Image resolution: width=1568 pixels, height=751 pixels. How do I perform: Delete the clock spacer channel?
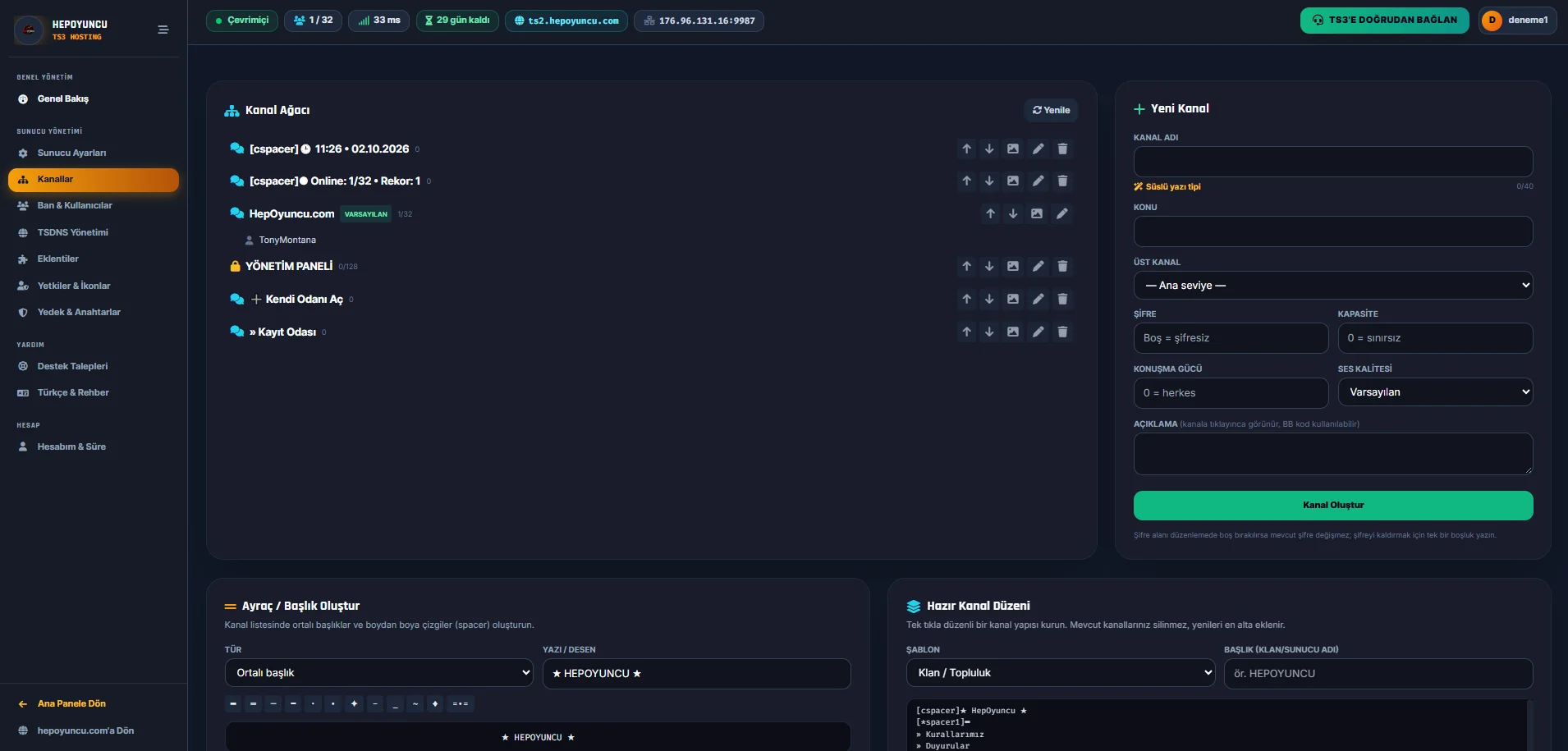[1062, 149]
